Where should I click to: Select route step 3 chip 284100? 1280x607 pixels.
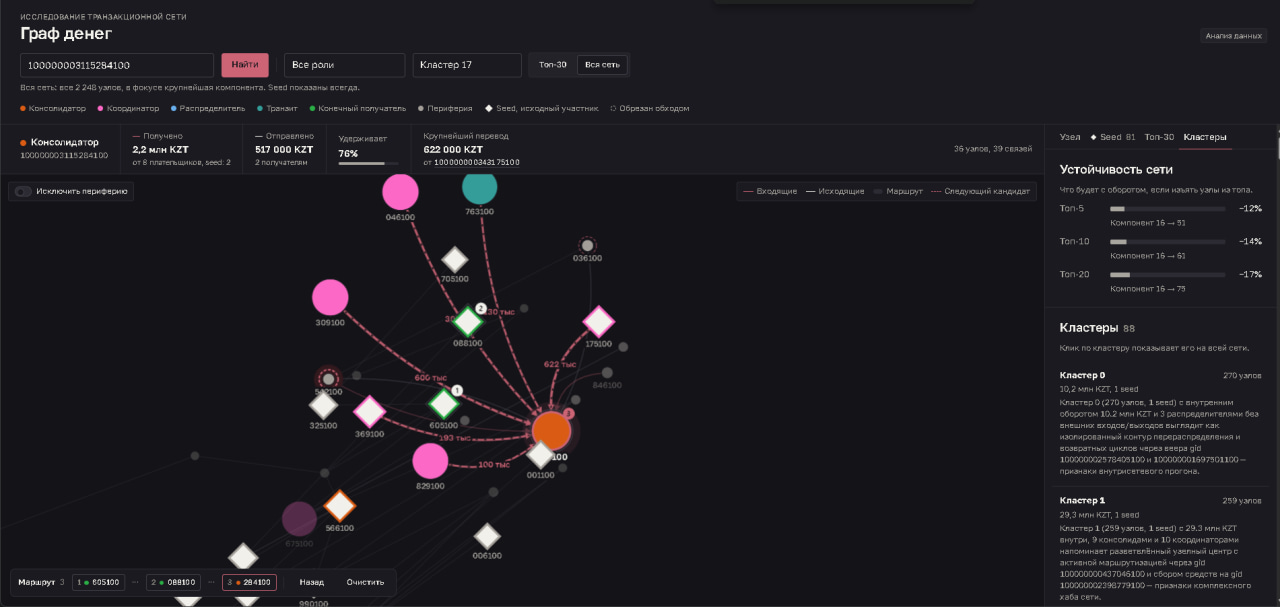tap(249, 582)
